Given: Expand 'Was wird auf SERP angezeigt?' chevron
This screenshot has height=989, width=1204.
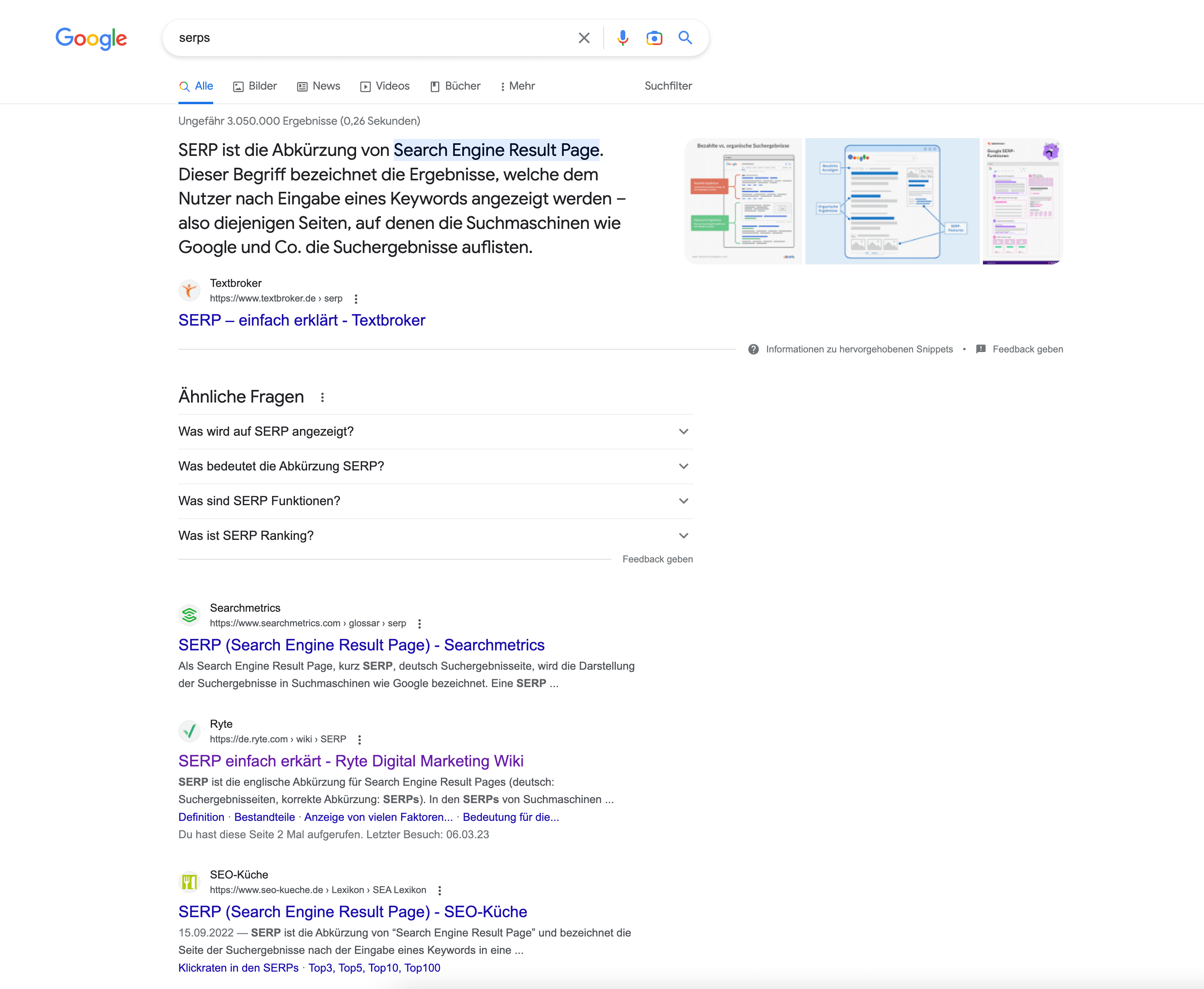Looking at the screenshot, I should [x=684, y=432].
